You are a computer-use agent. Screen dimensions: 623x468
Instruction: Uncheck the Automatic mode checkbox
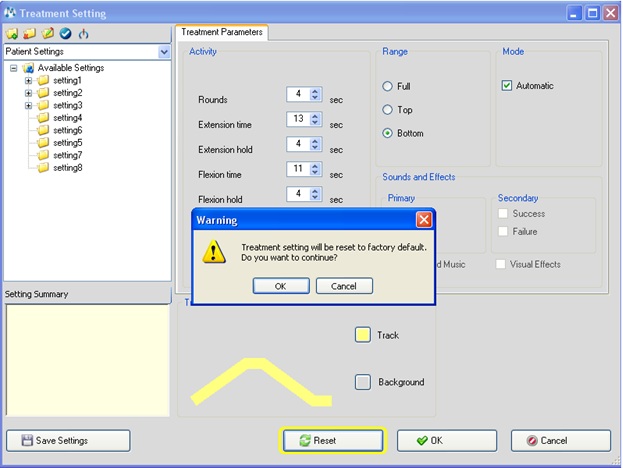(507, 86)
